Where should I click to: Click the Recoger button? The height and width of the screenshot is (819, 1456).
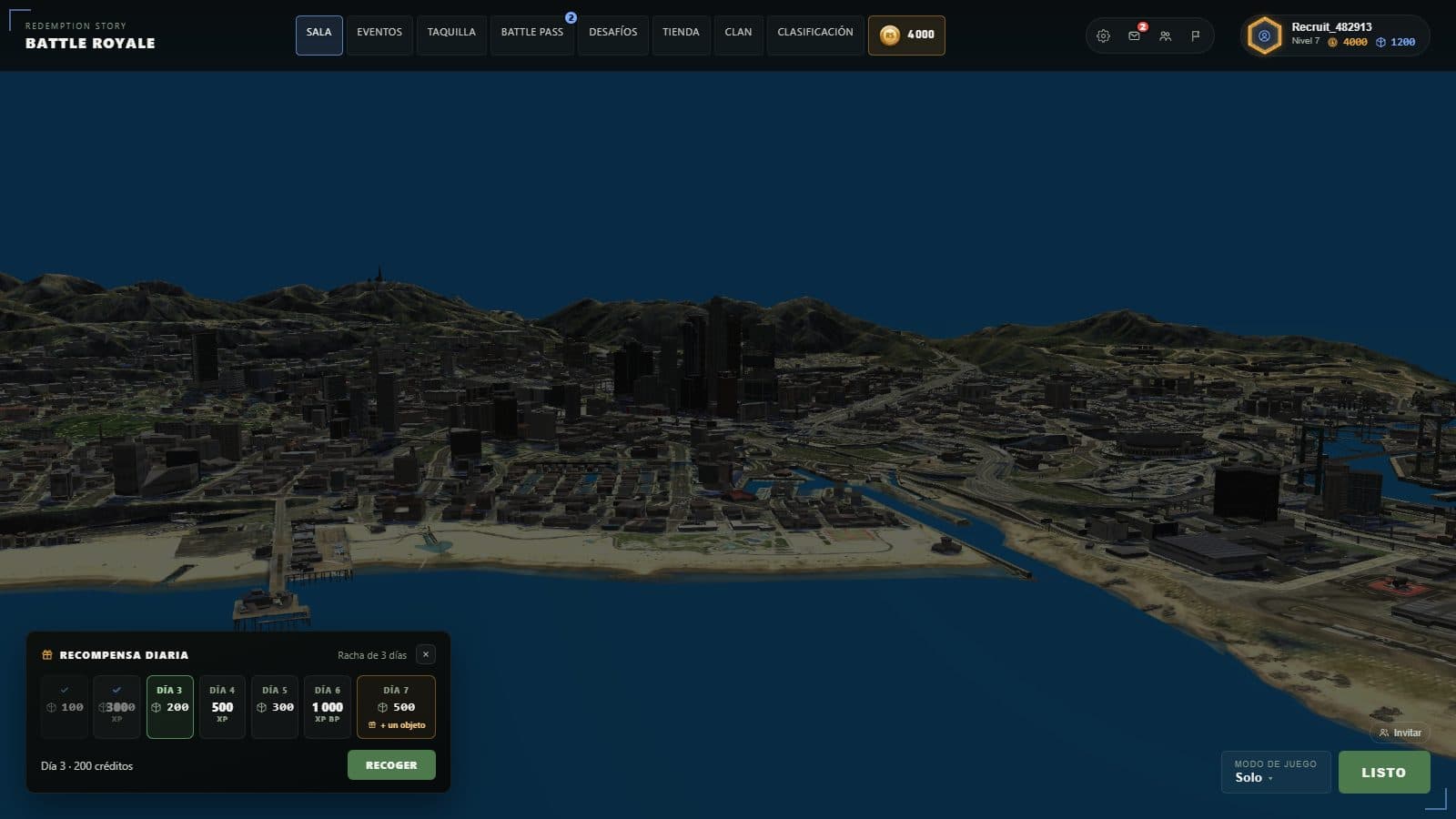tap(391, 765)
